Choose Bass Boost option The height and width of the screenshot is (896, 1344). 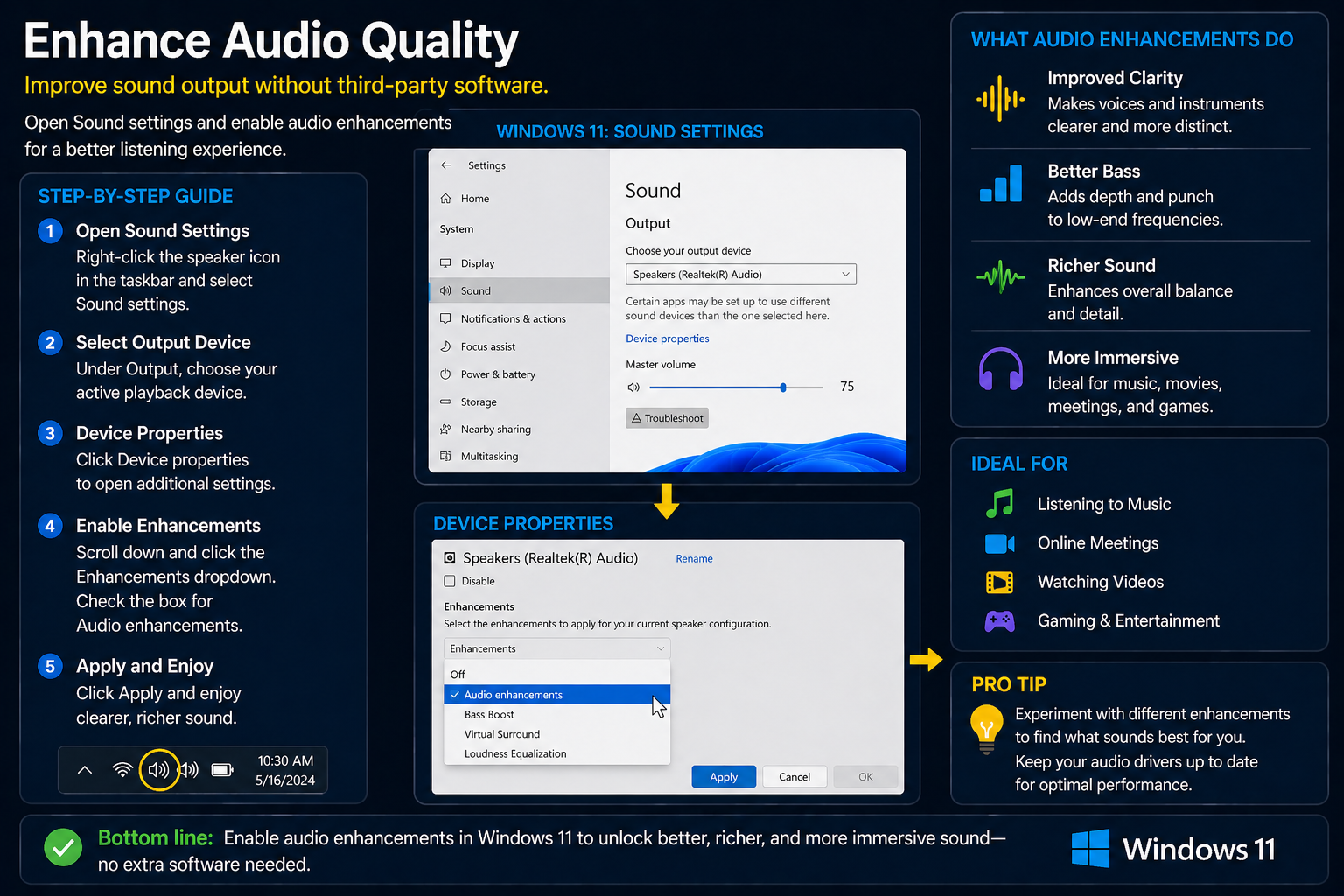(556, 715)
